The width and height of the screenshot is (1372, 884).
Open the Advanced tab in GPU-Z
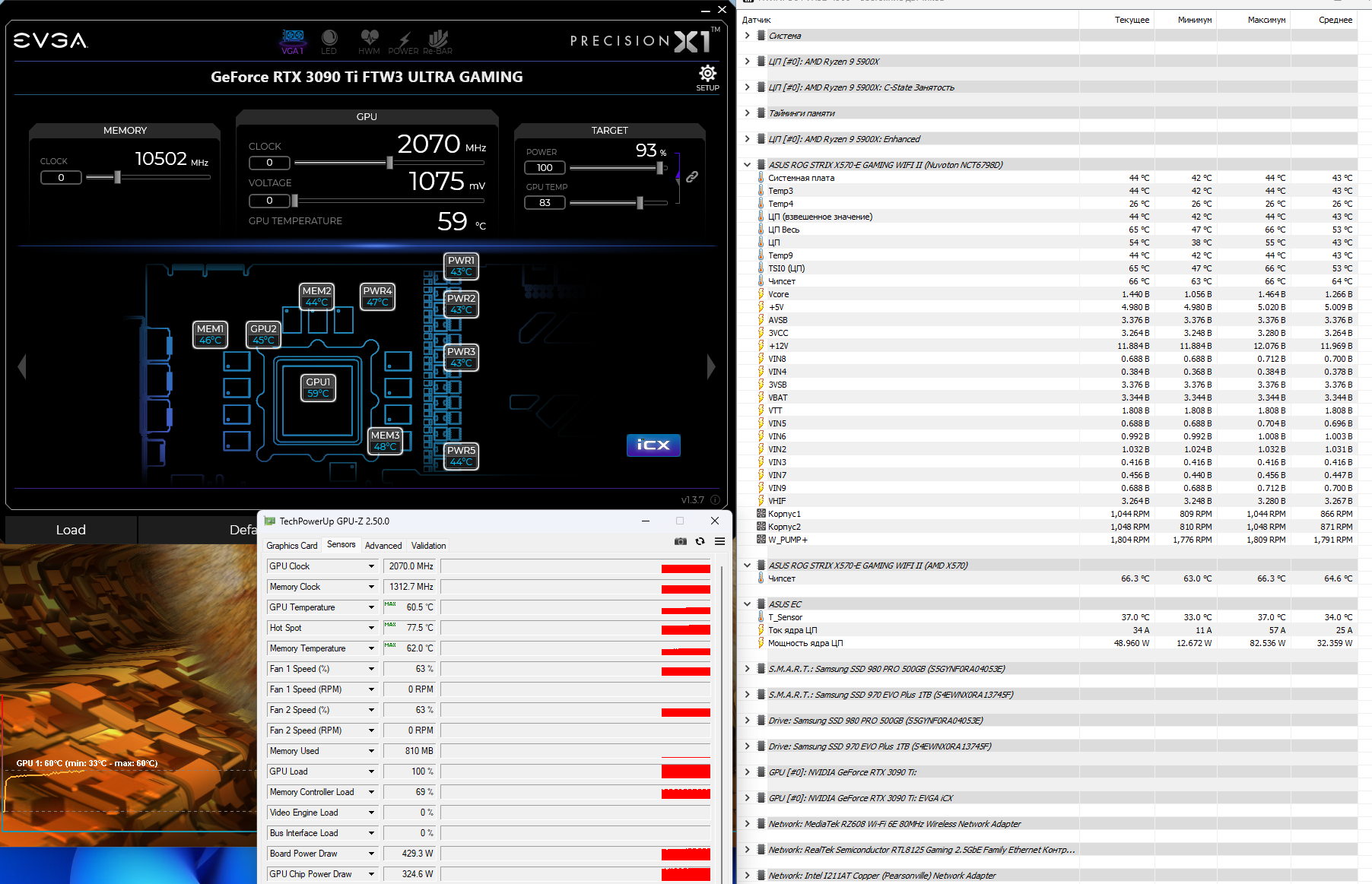pyautogui.click(x=383, y=546)
